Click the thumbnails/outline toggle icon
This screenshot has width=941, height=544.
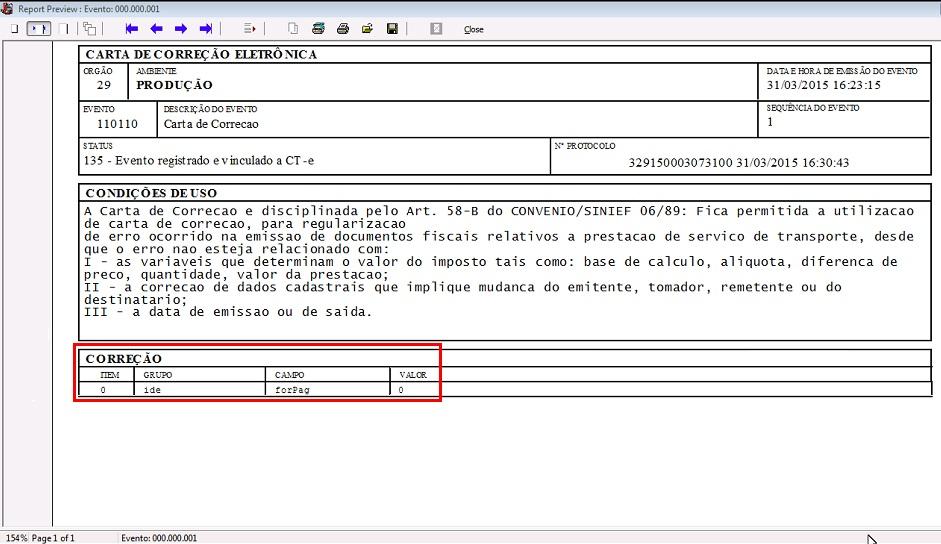click(89, 29)
